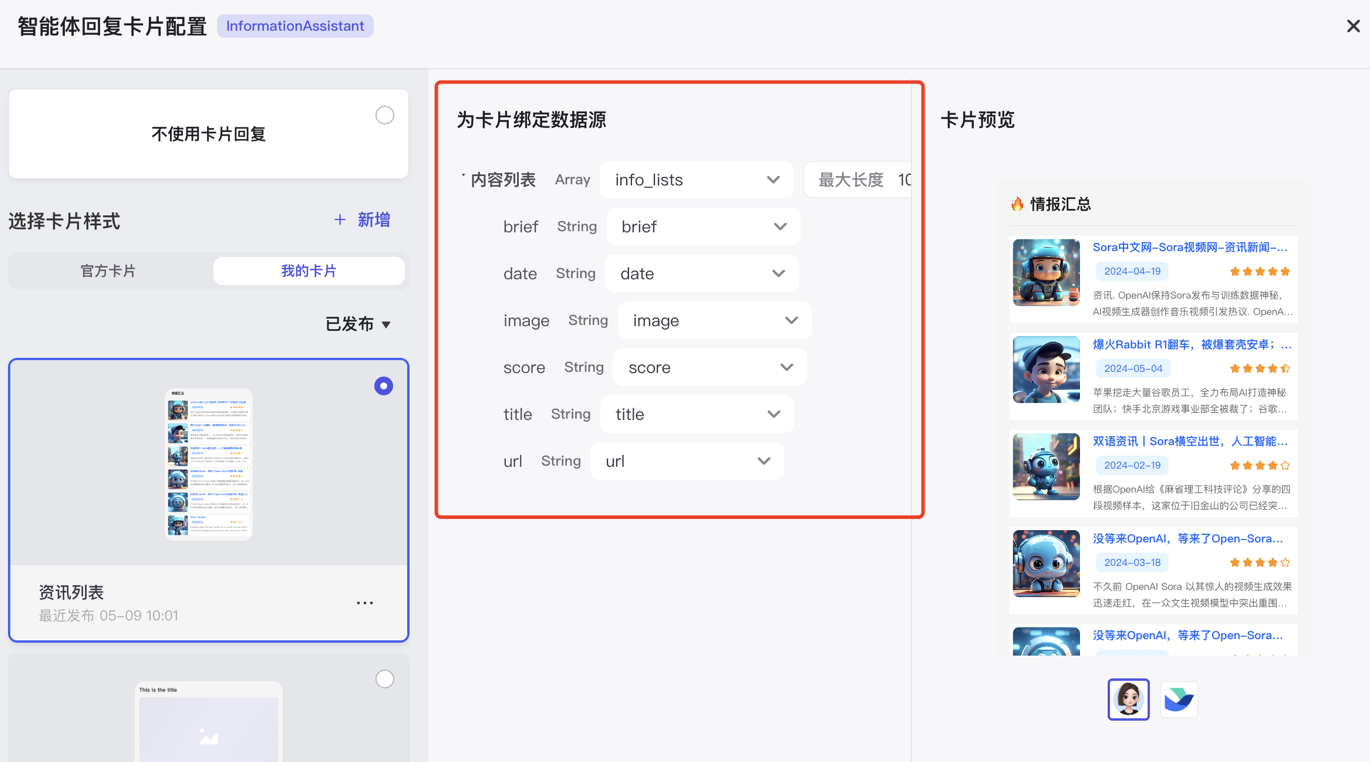Open the 爆火Rabbit R1翻车 news title link
This screenshot has height=762, width=1370.
[1192, 344]
